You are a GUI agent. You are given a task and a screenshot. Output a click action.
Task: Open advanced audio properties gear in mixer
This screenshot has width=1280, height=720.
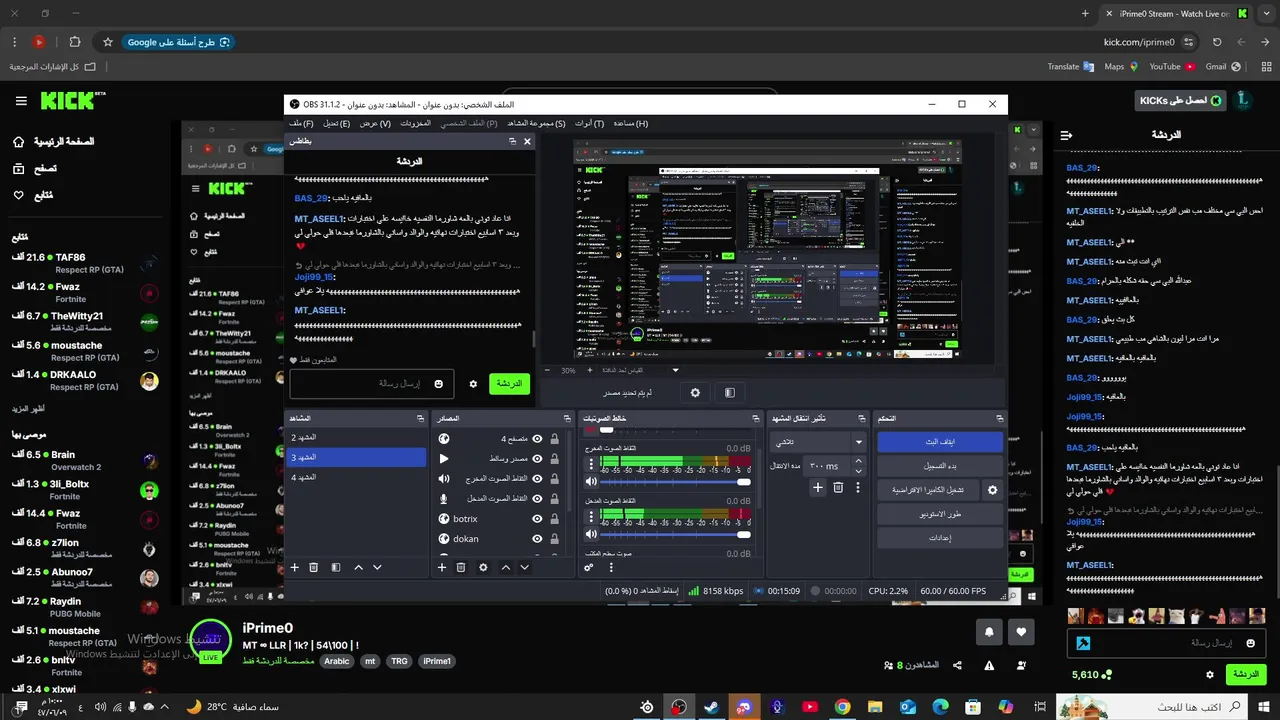pos(589,568)
